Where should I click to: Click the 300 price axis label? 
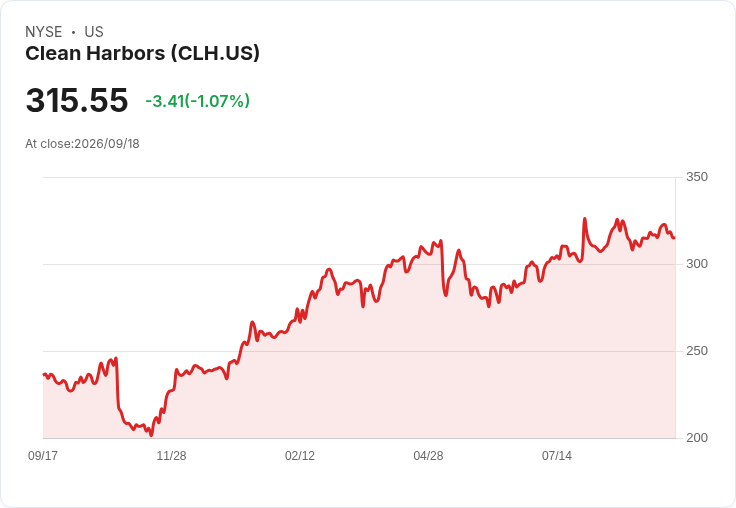(x=697, y=264)
